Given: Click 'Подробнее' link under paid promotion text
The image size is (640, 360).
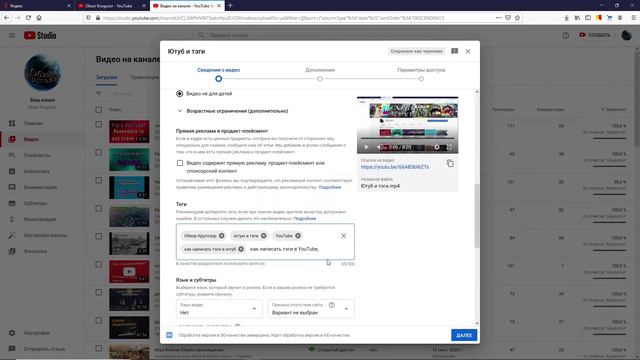Looking at the screenshot, I should pos(330,187).
